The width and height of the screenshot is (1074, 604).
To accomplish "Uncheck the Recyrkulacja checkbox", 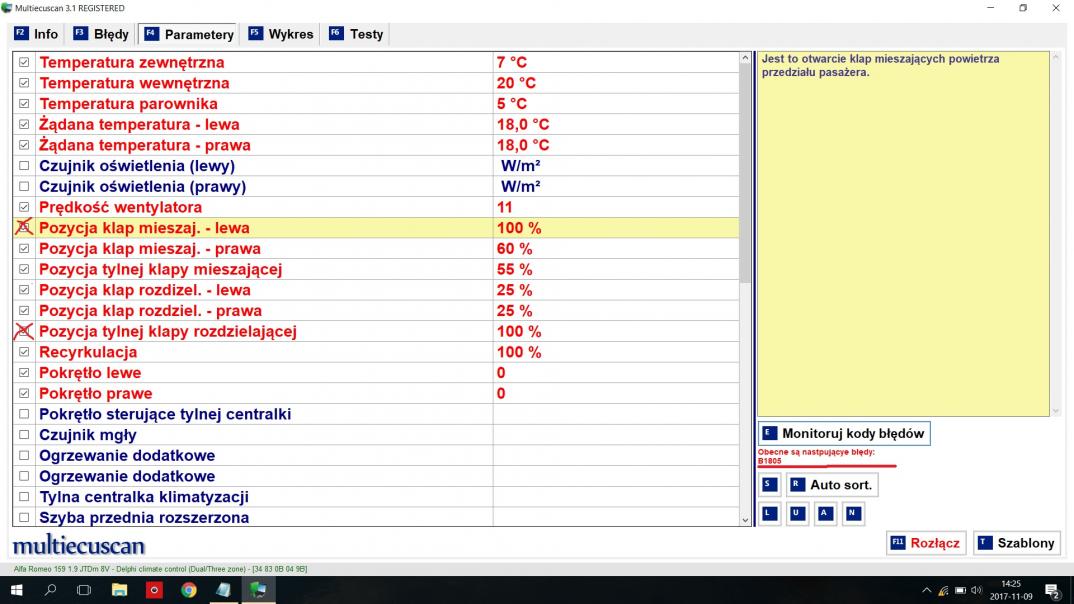I will (24, 352).
